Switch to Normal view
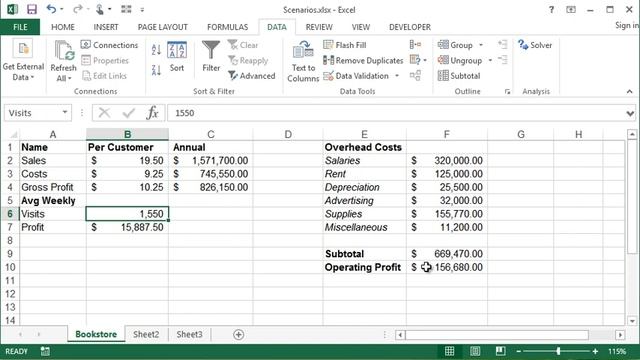640x360 pixels. coord(449,351)
